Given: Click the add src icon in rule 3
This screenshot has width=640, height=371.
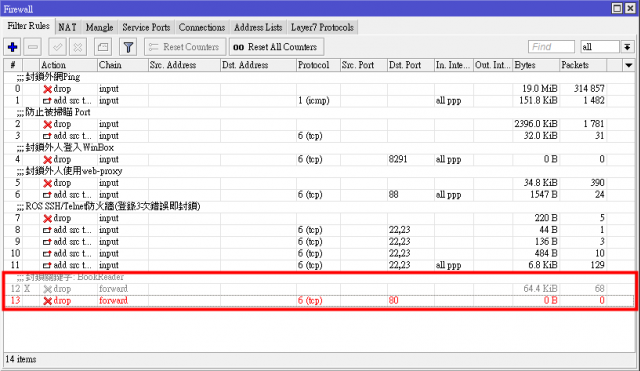Looking at the screenshot, I should (47, 136).
